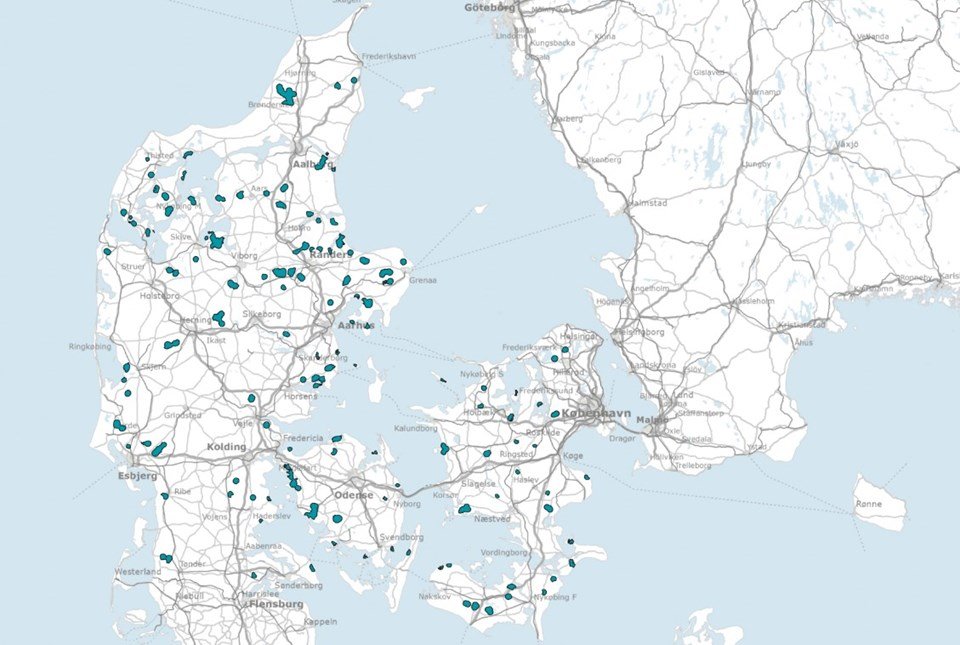Select the Kristianstad town label

pyautogui.click(x=801, y=325)
